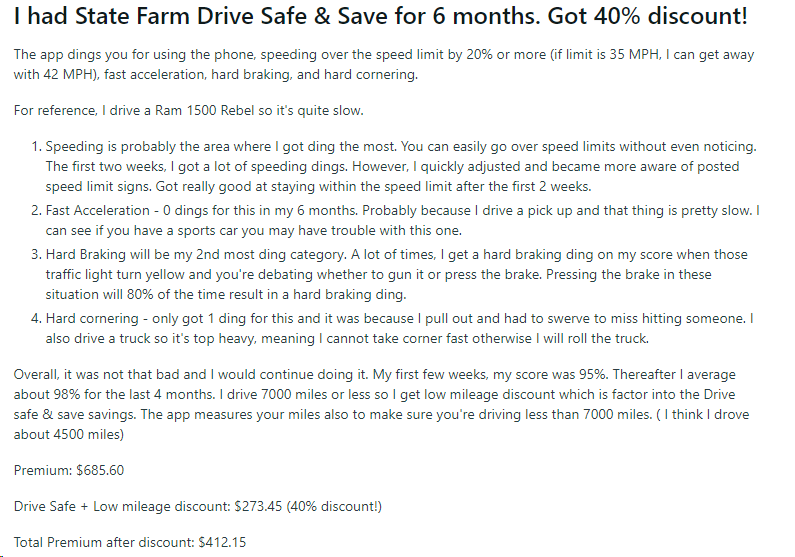Click the "Premium: $685.60" line
The height and width of the screenshot is (557, 795).
(69, 470)
